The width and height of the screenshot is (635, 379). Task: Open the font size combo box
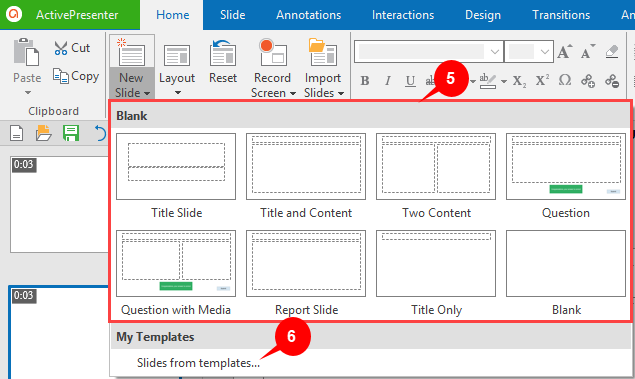pyautogui.click(x=529, y=51)
